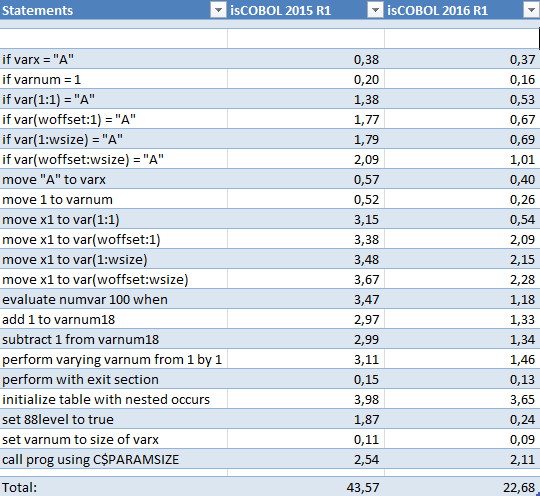This screenshot has width=540, height=496.
Task: Select the 'evaluate numvar 100 when' cell
Action: tap(114, 299)
